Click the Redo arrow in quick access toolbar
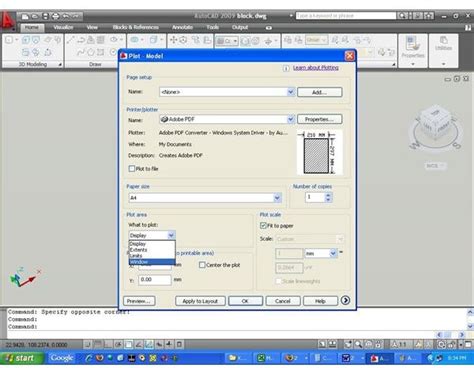 point(76,16)
